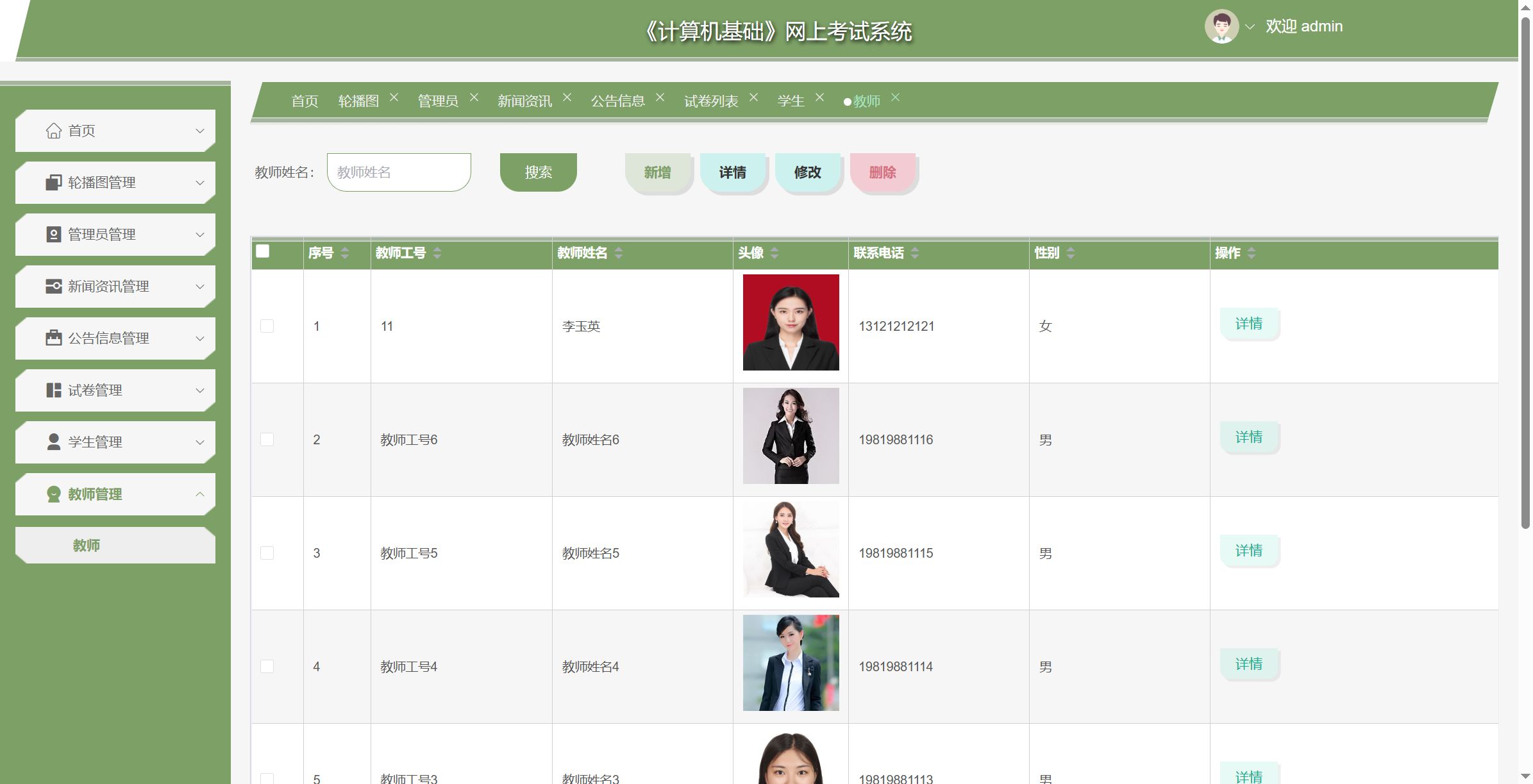Close the 公告信息 tab

point(660,97)
